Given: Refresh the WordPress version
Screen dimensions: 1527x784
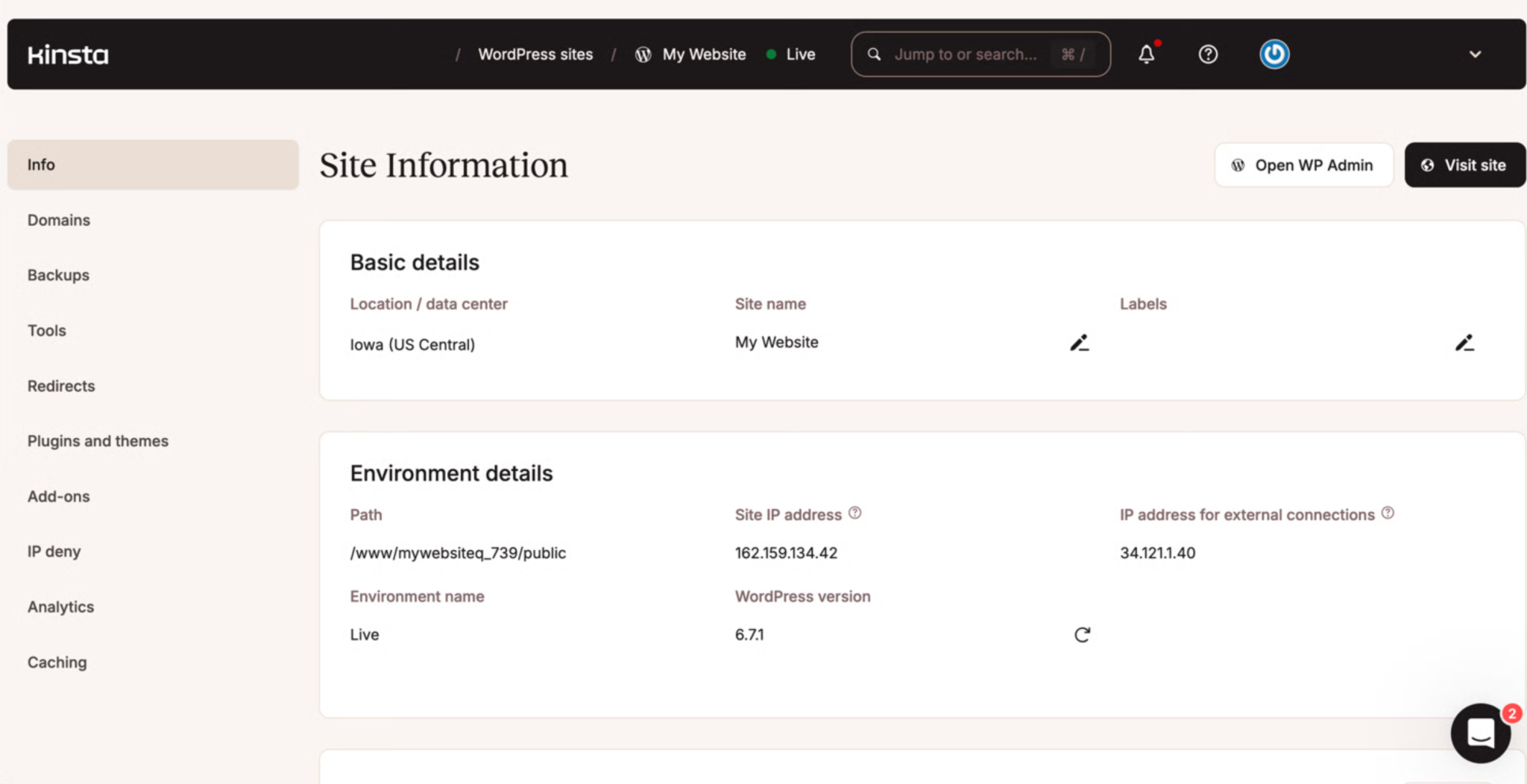Looking at the screenshot, I should click(x=1082, y=634).
